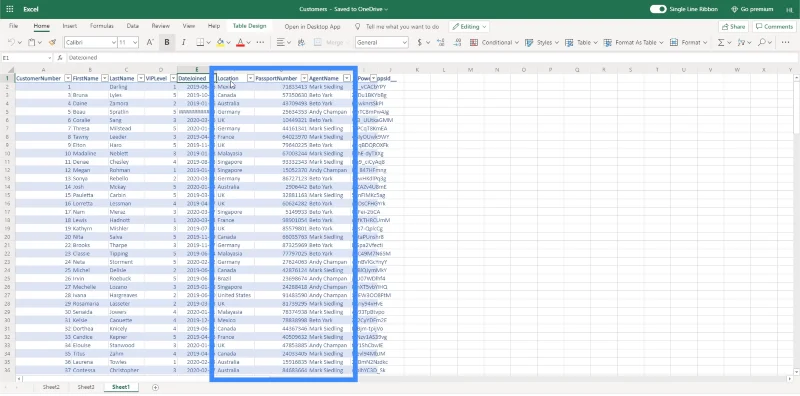The image size is (800, 396).
Task: Open AgentName column filter dropdown
Action: 347,78
